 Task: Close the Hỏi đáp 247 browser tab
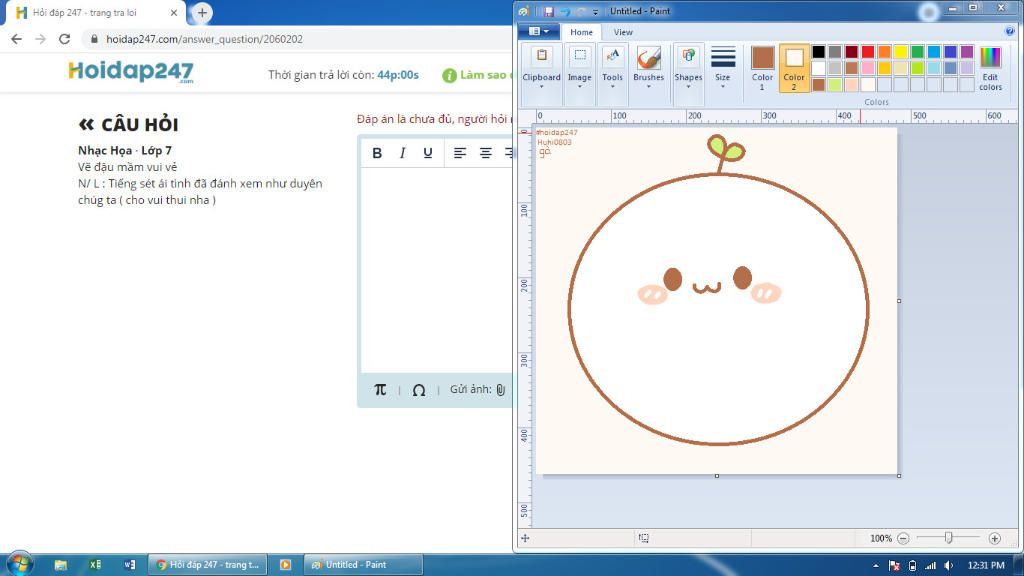pos(174,12)
